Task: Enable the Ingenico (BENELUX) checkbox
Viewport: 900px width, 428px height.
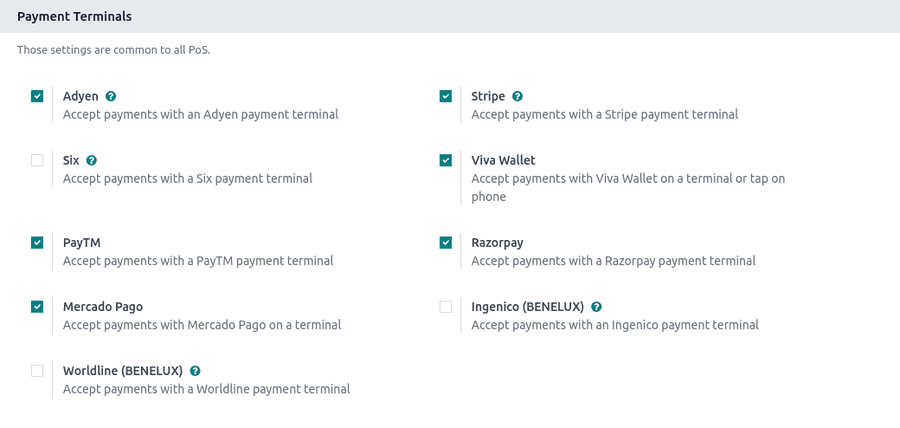Action: coord(446,306)
